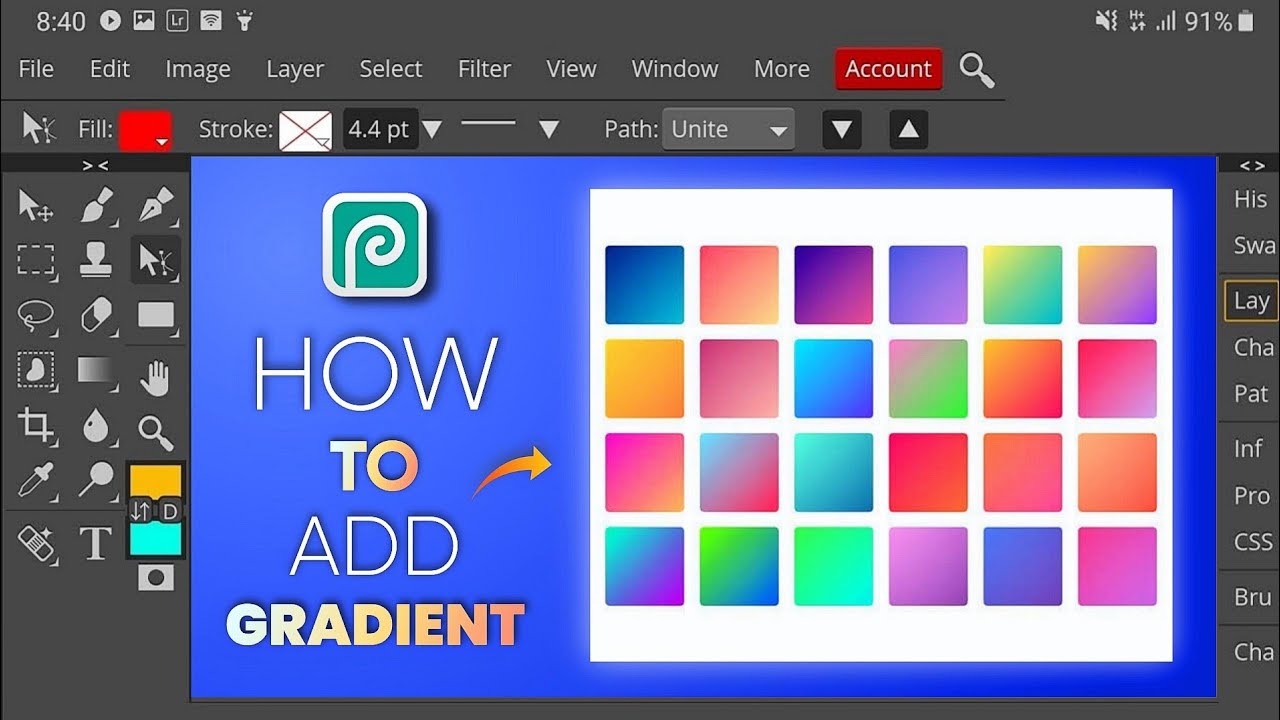Click the down arrow path order button
Image resolution: width=1280 pixels, height=720 pixels.
point(842,129)
